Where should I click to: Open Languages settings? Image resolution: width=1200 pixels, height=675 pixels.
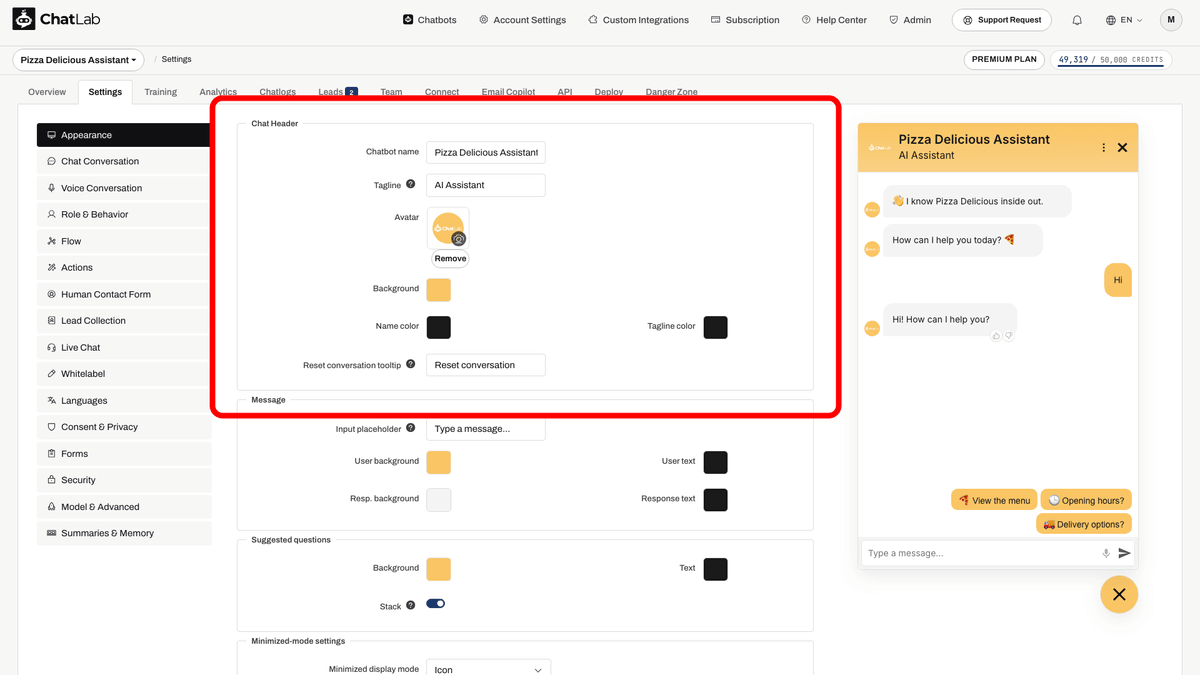tap(124, 400)
